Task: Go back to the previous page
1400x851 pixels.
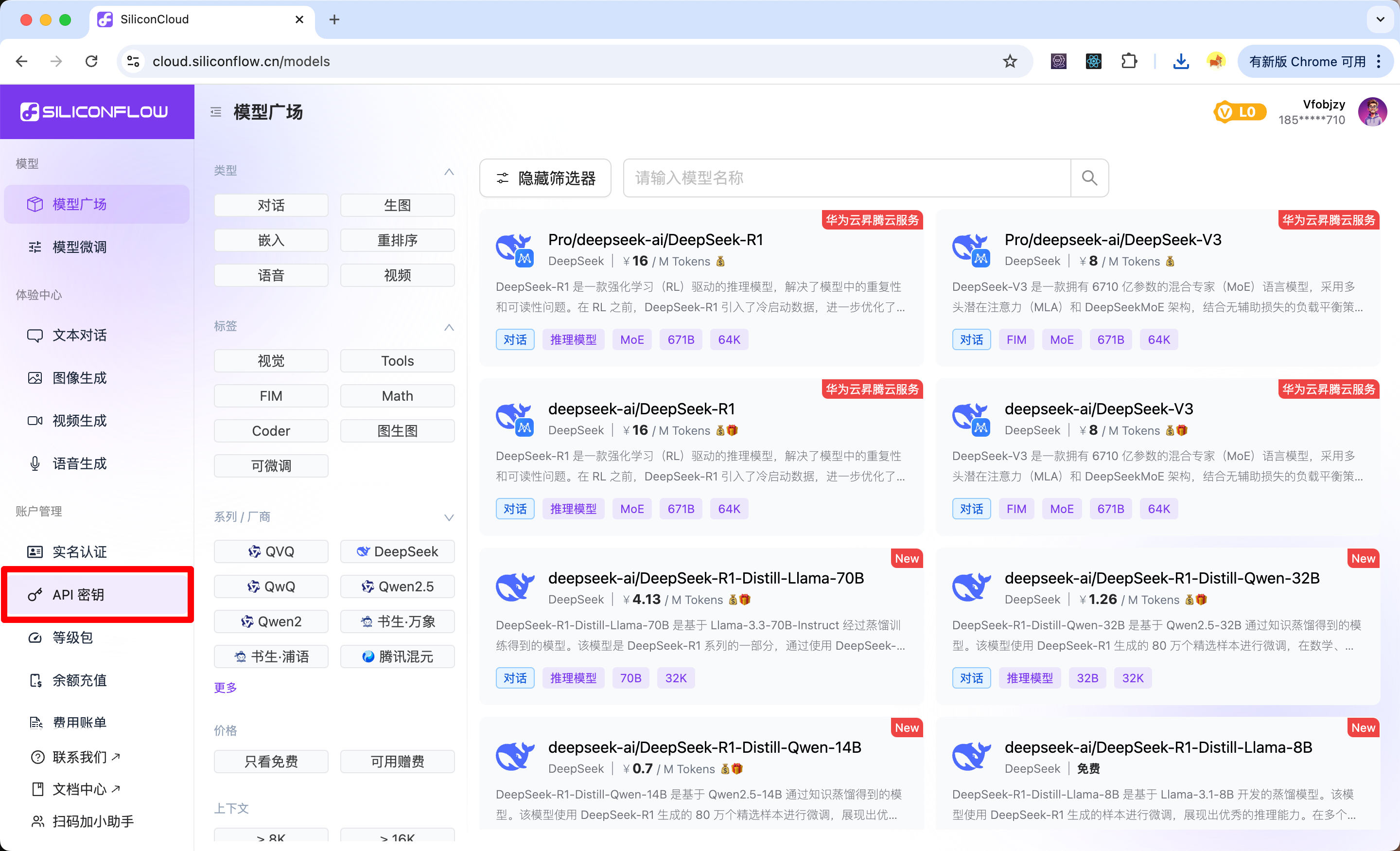Action: coord(21,61)
